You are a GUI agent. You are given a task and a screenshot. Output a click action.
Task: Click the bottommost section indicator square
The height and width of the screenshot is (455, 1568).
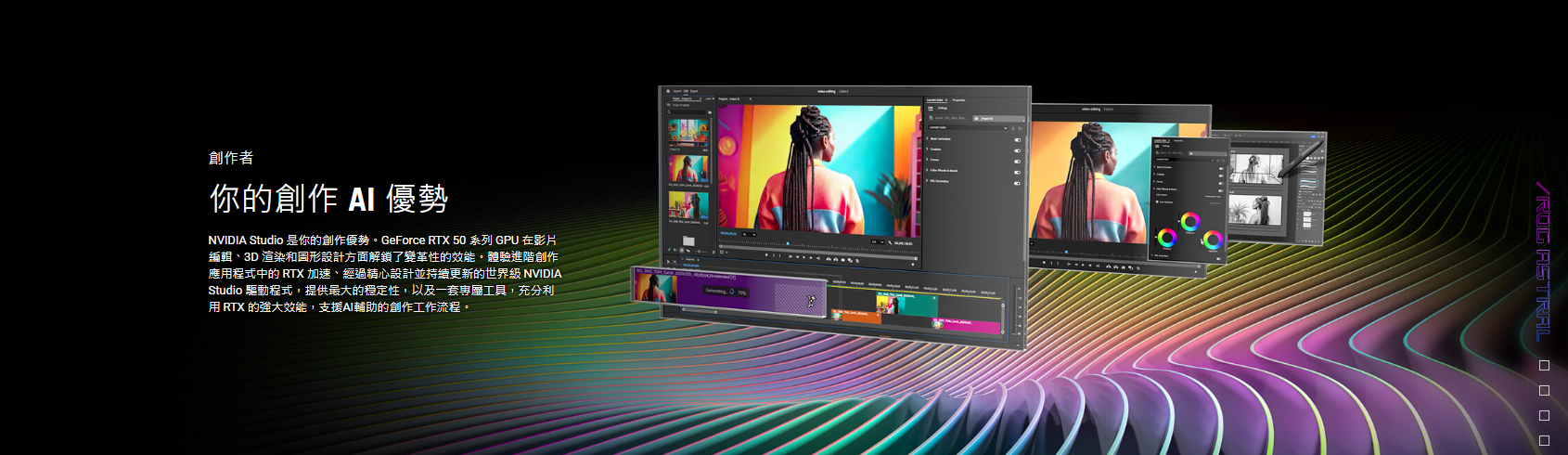point(1544,440)
